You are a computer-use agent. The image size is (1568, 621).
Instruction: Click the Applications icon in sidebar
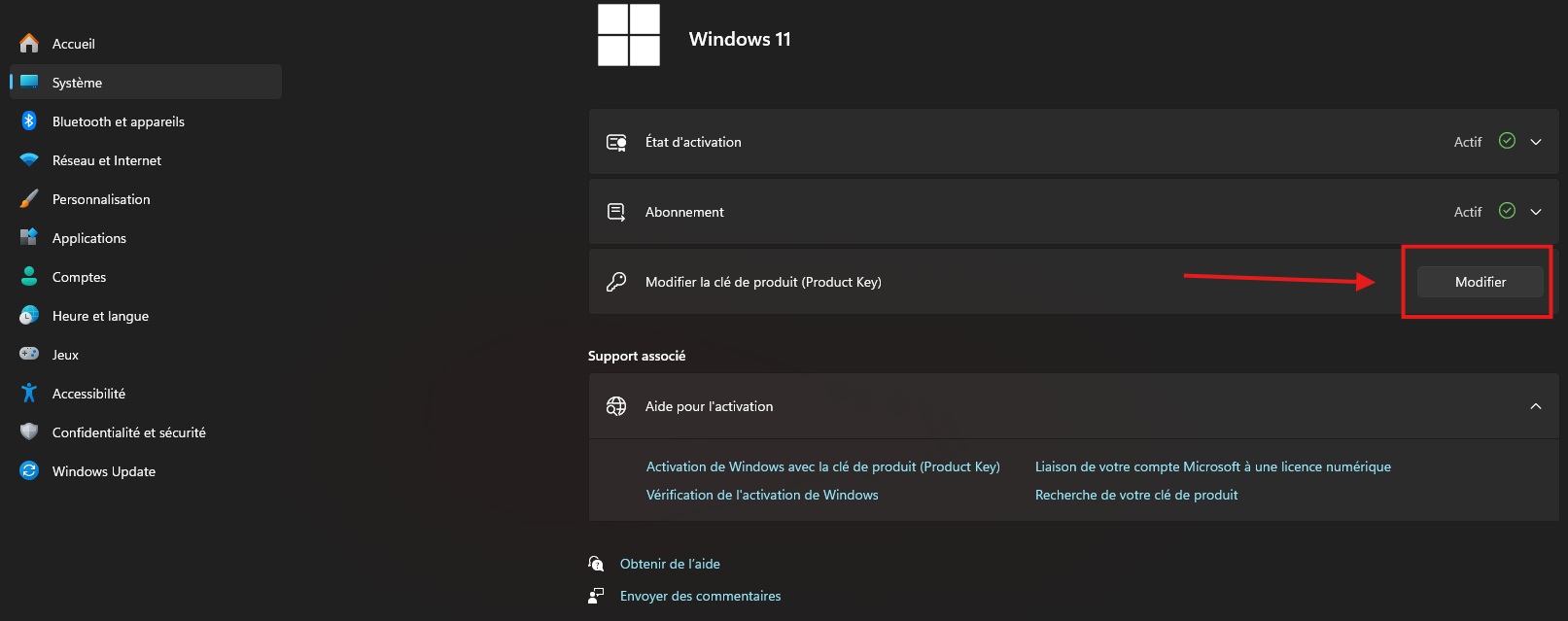point(29,237)
